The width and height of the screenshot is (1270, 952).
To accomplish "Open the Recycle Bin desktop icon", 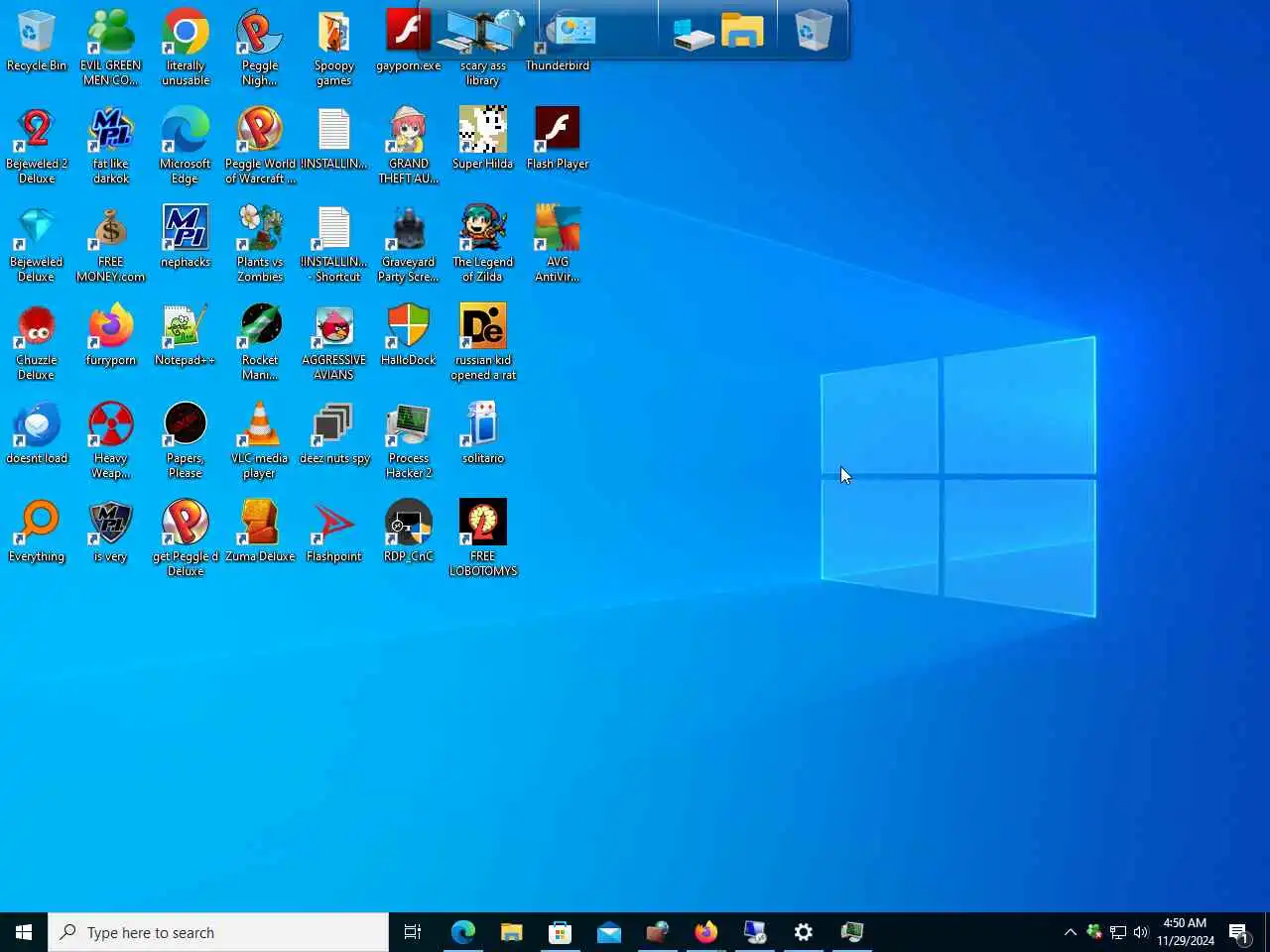I will tap(37, 42).
